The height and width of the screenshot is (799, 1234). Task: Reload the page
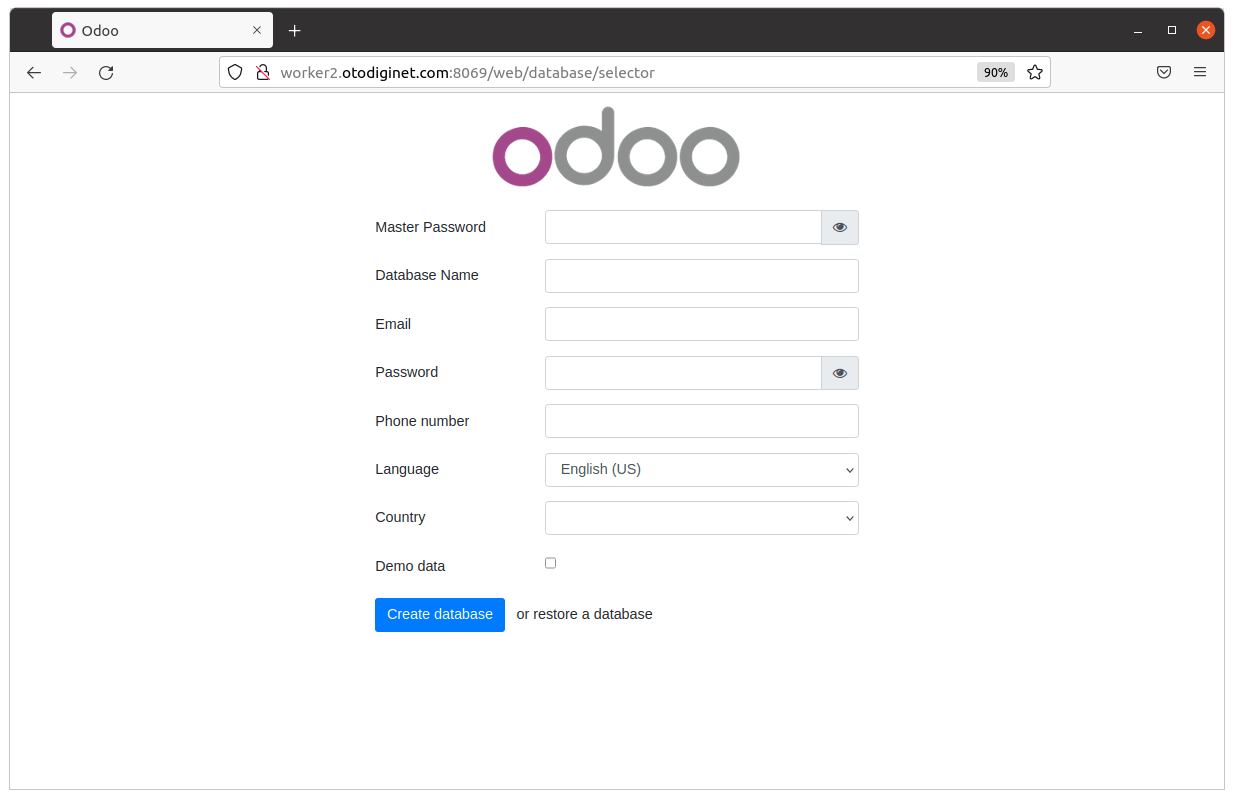point(106,72)
